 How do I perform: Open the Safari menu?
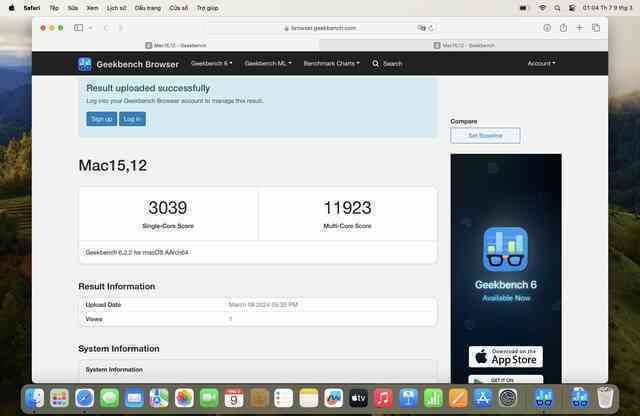[32, 8]
